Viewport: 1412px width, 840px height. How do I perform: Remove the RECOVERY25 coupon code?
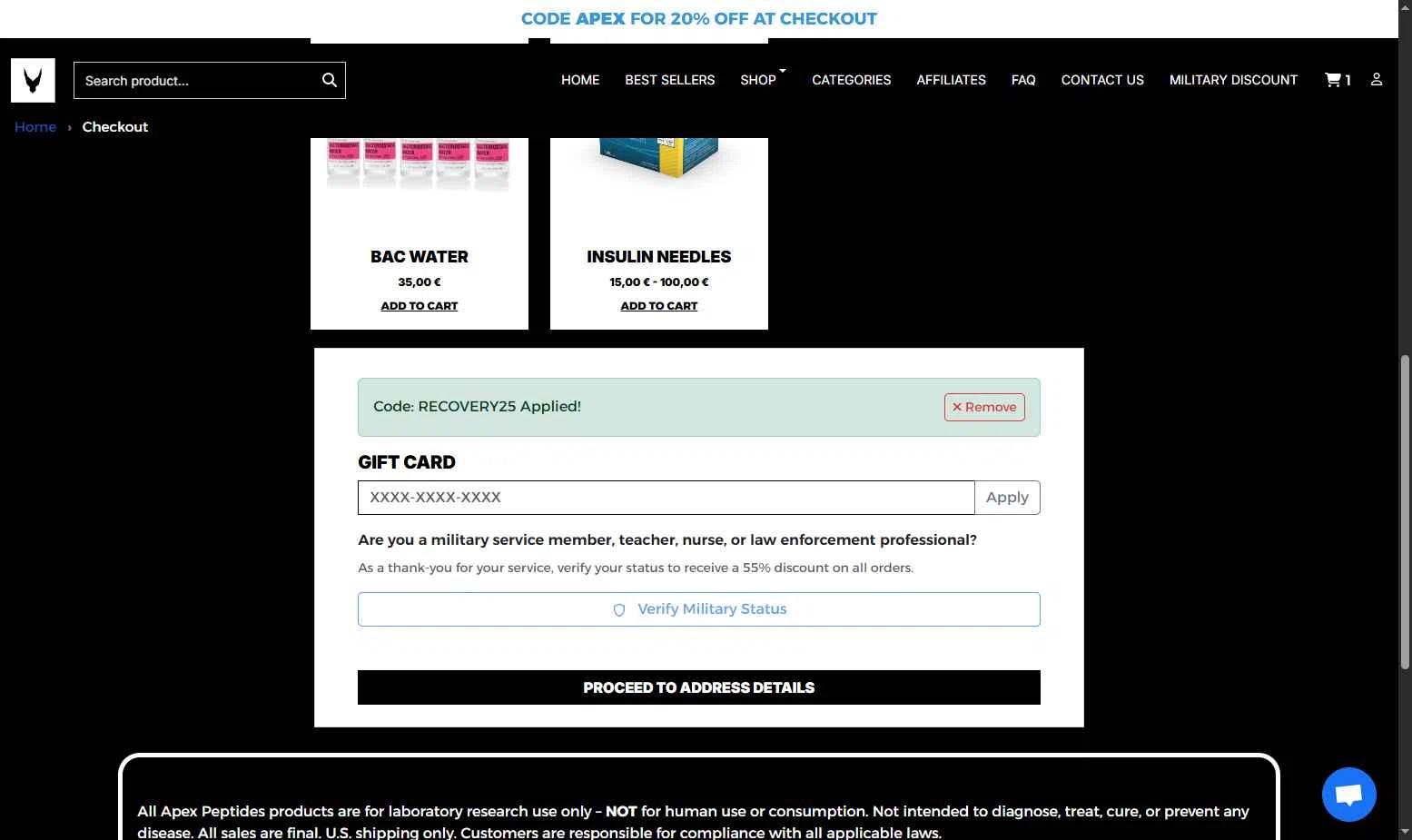[984, 407]
